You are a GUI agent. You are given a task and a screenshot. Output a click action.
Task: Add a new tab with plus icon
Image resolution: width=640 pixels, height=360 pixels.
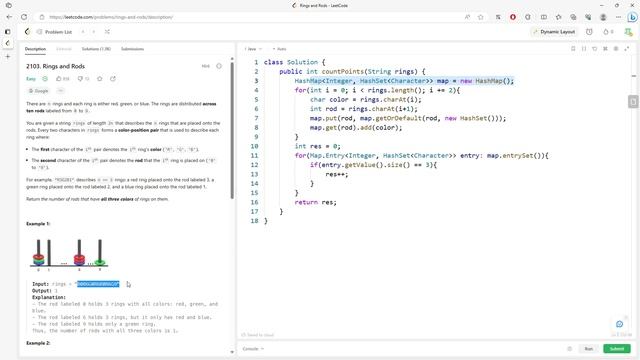[8, 56]
